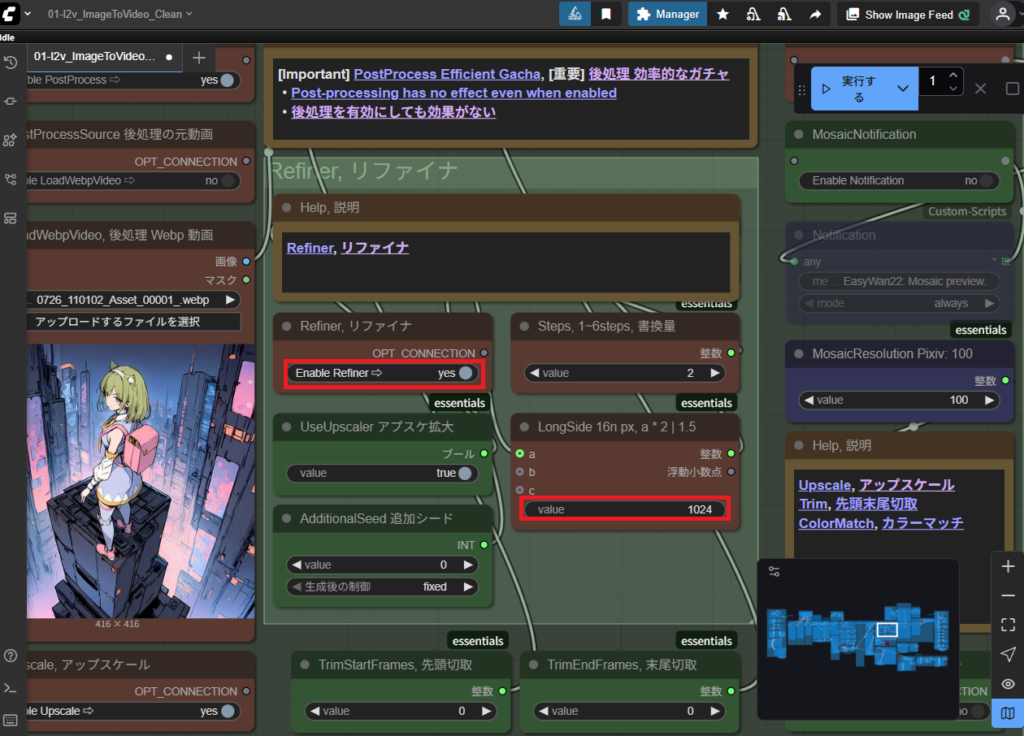Image resolution: width=1024 pixels, height=736 pixels.
Task: Open the Manager panel
Action: click(x=667, y=14)
